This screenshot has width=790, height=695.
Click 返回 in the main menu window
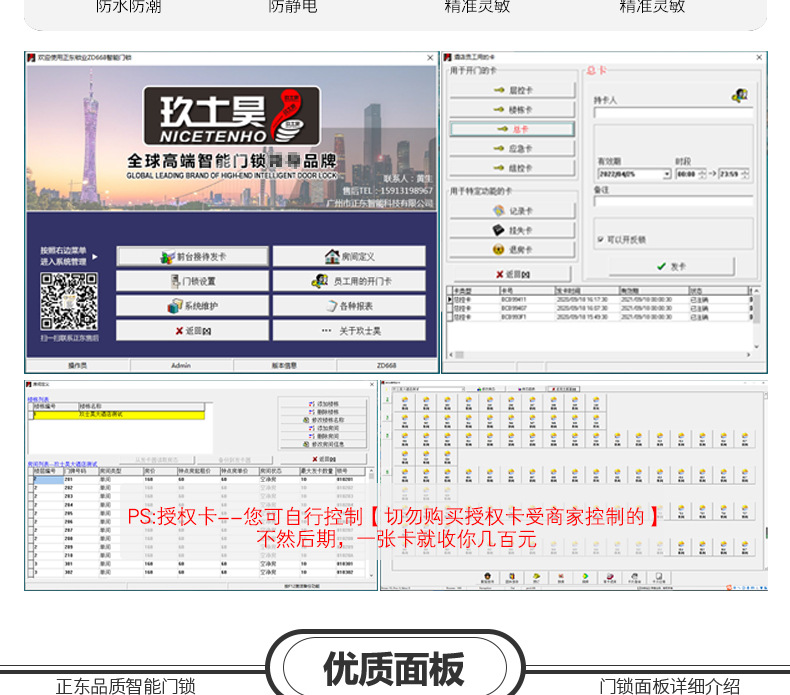[192, 331]
